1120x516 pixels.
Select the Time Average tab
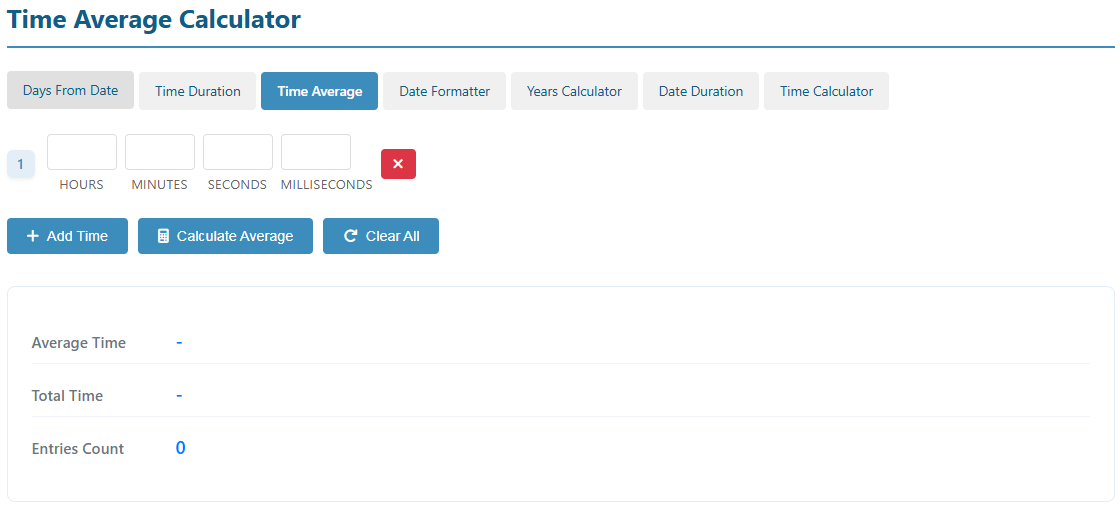coord(319,91)
